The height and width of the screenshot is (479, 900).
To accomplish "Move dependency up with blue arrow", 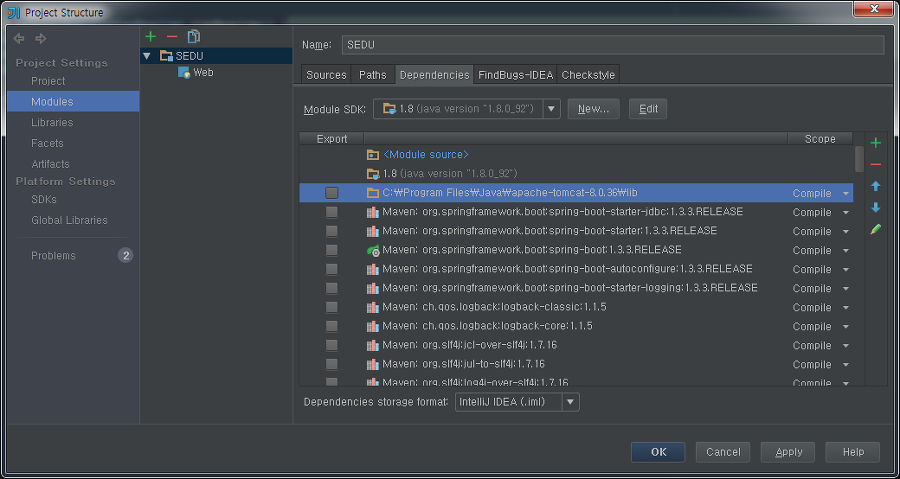I will pyautogui.click(x=875, y=186).
